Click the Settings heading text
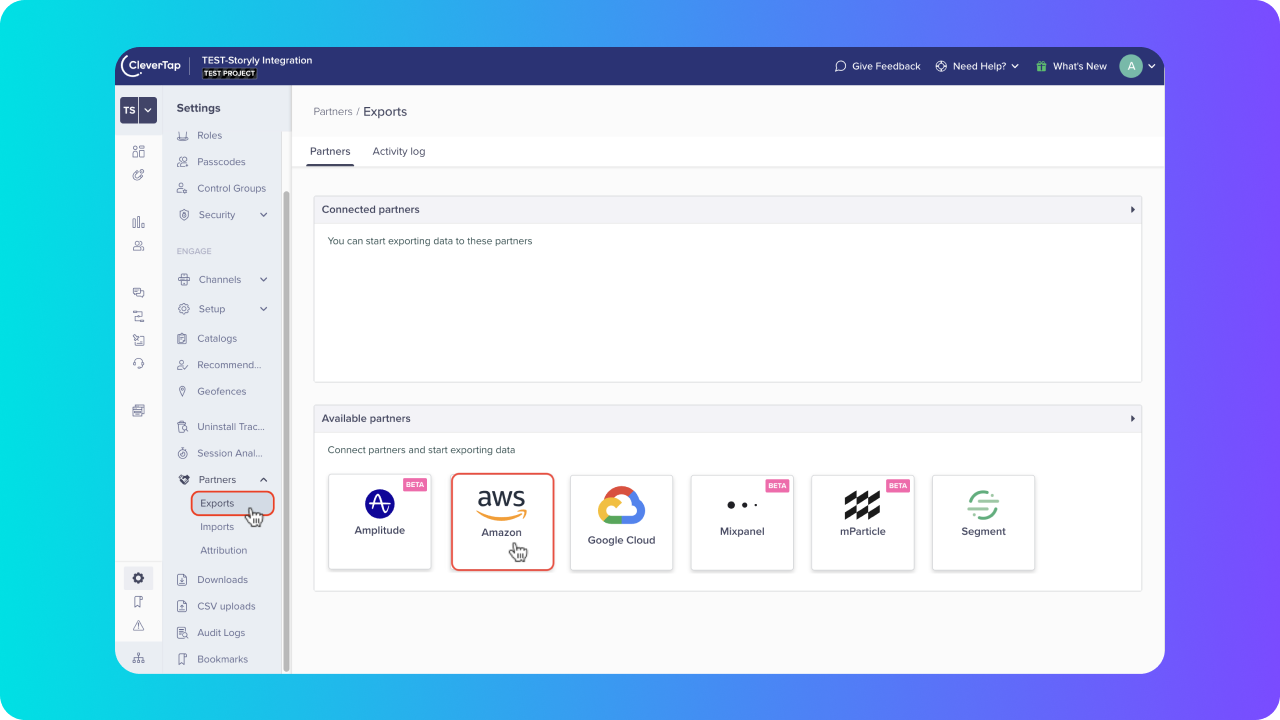This screenshot has width=1280, height=720. click(199, 108)
